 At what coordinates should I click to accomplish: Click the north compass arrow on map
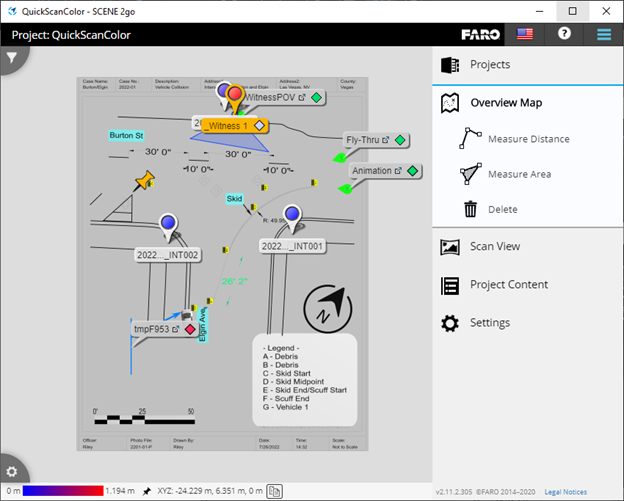tap(328, 309)
